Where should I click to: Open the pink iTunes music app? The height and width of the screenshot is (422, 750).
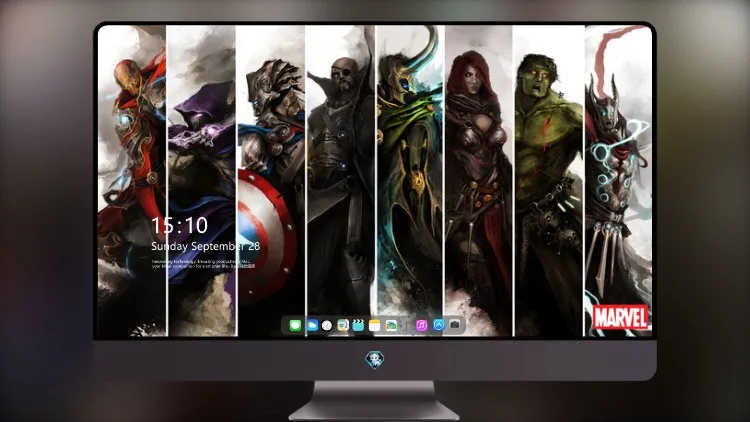click(421, 325)
